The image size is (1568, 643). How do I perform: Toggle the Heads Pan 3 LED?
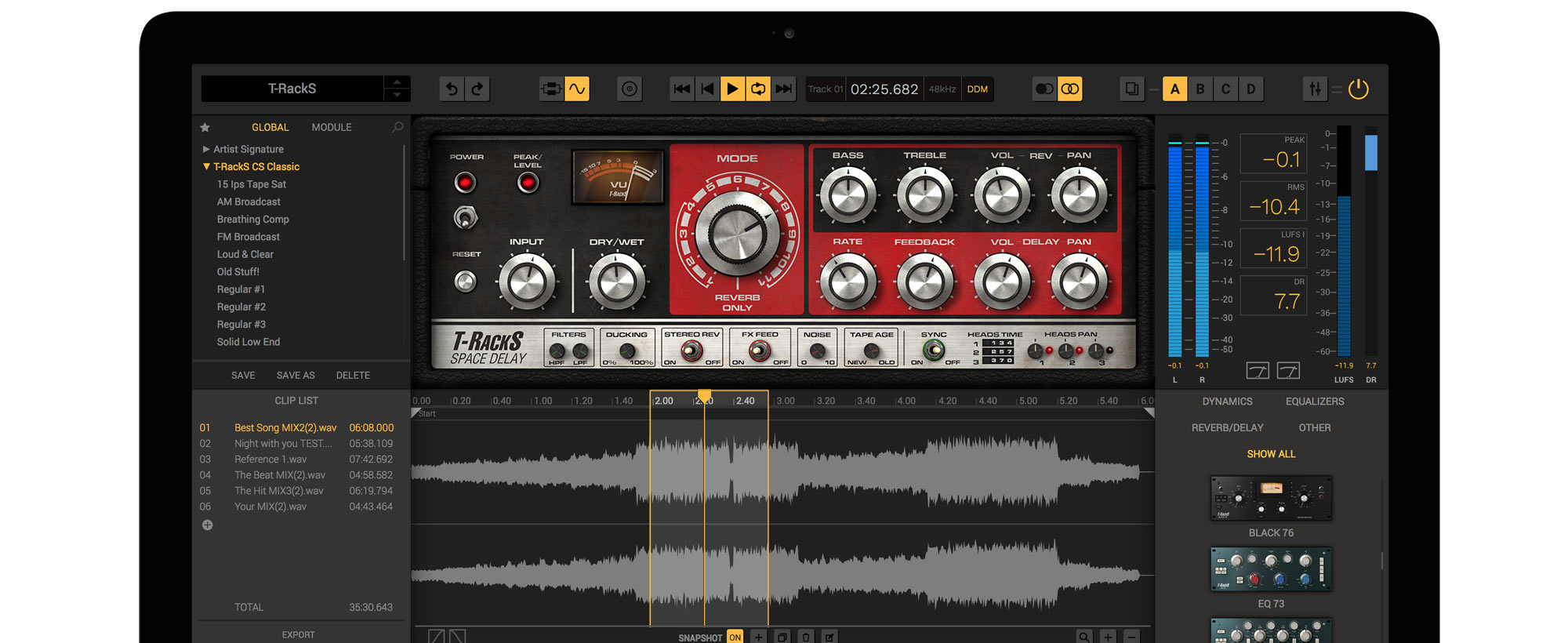click(x=1109, y=351)
